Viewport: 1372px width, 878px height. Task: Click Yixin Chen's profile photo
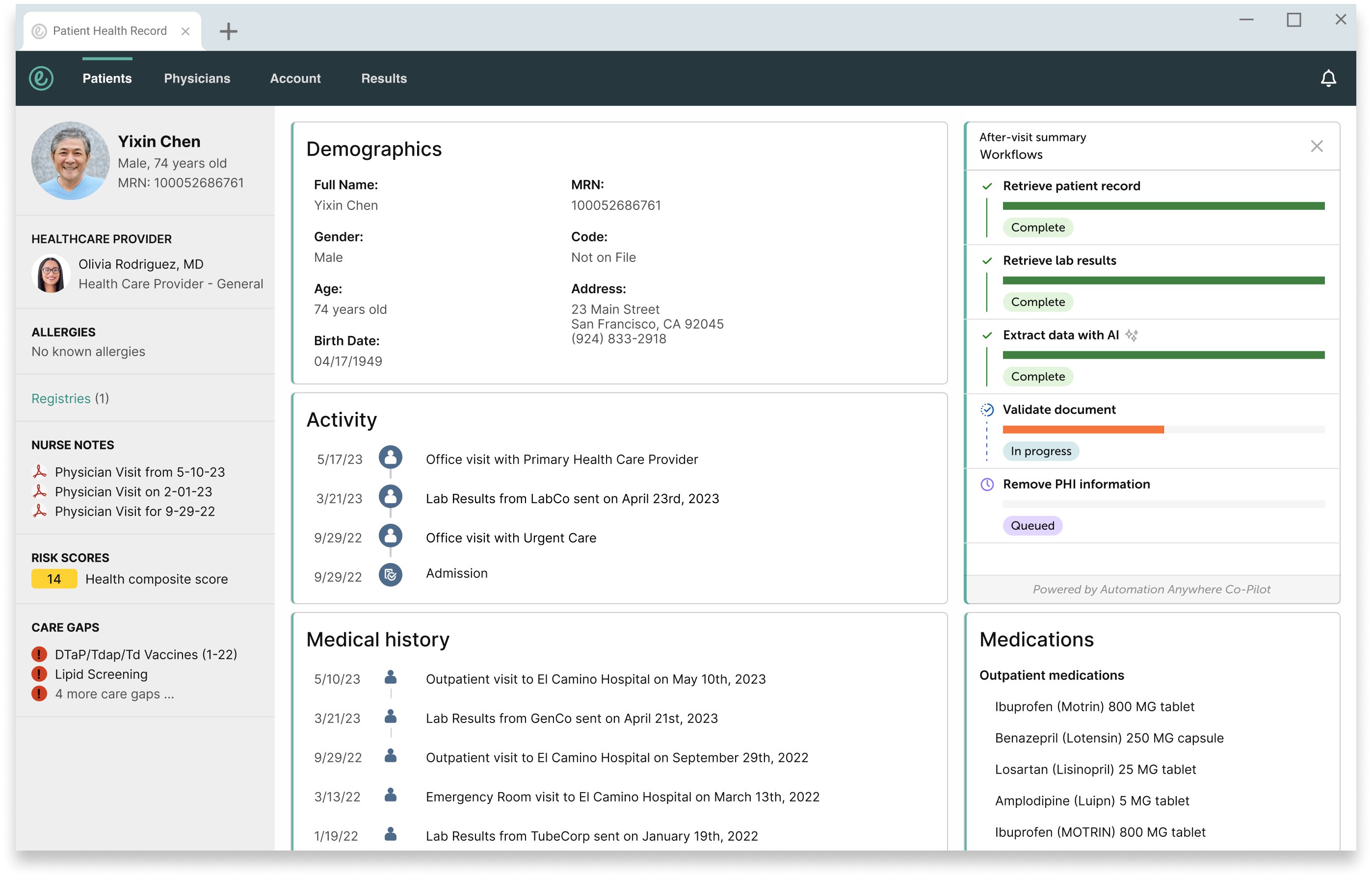click(71, 160)
